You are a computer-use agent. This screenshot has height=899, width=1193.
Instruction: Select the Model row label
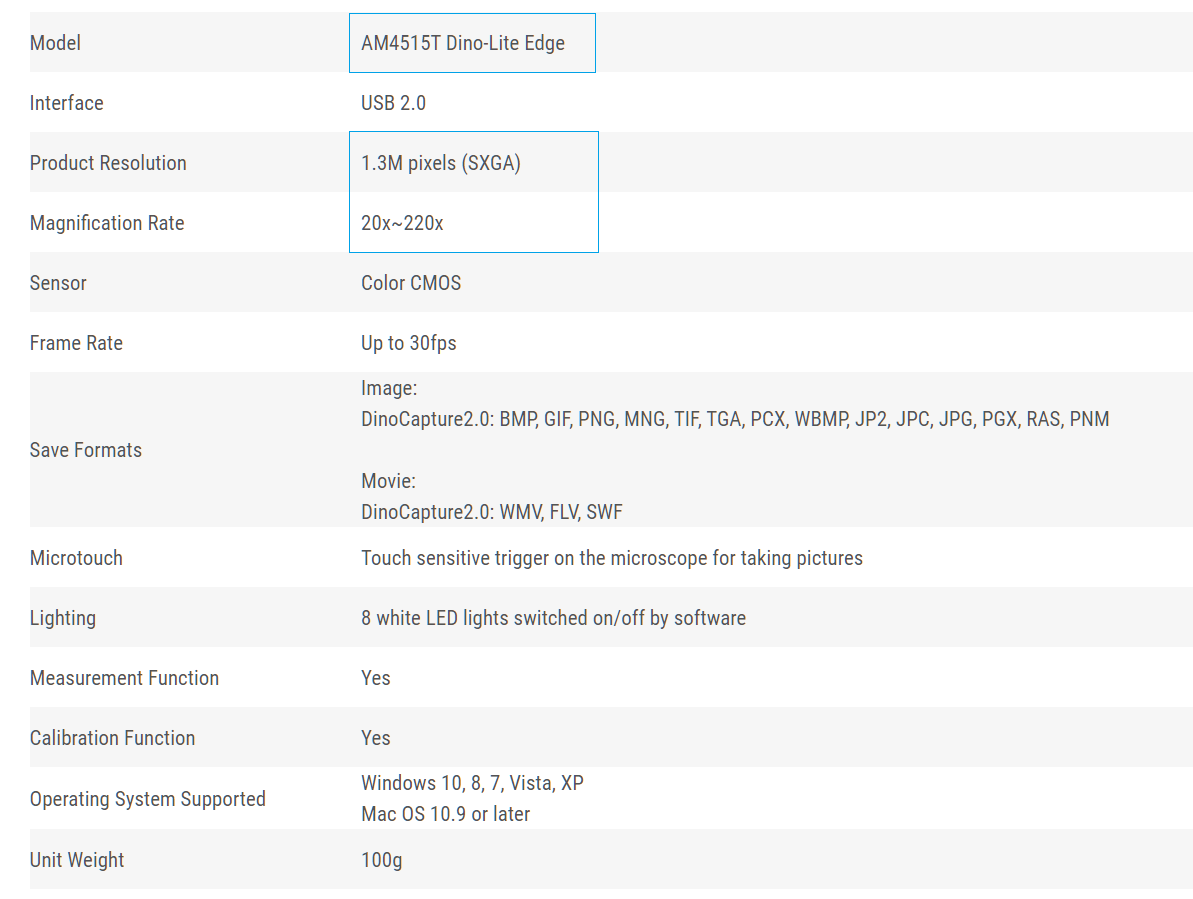tap(55, 43)
